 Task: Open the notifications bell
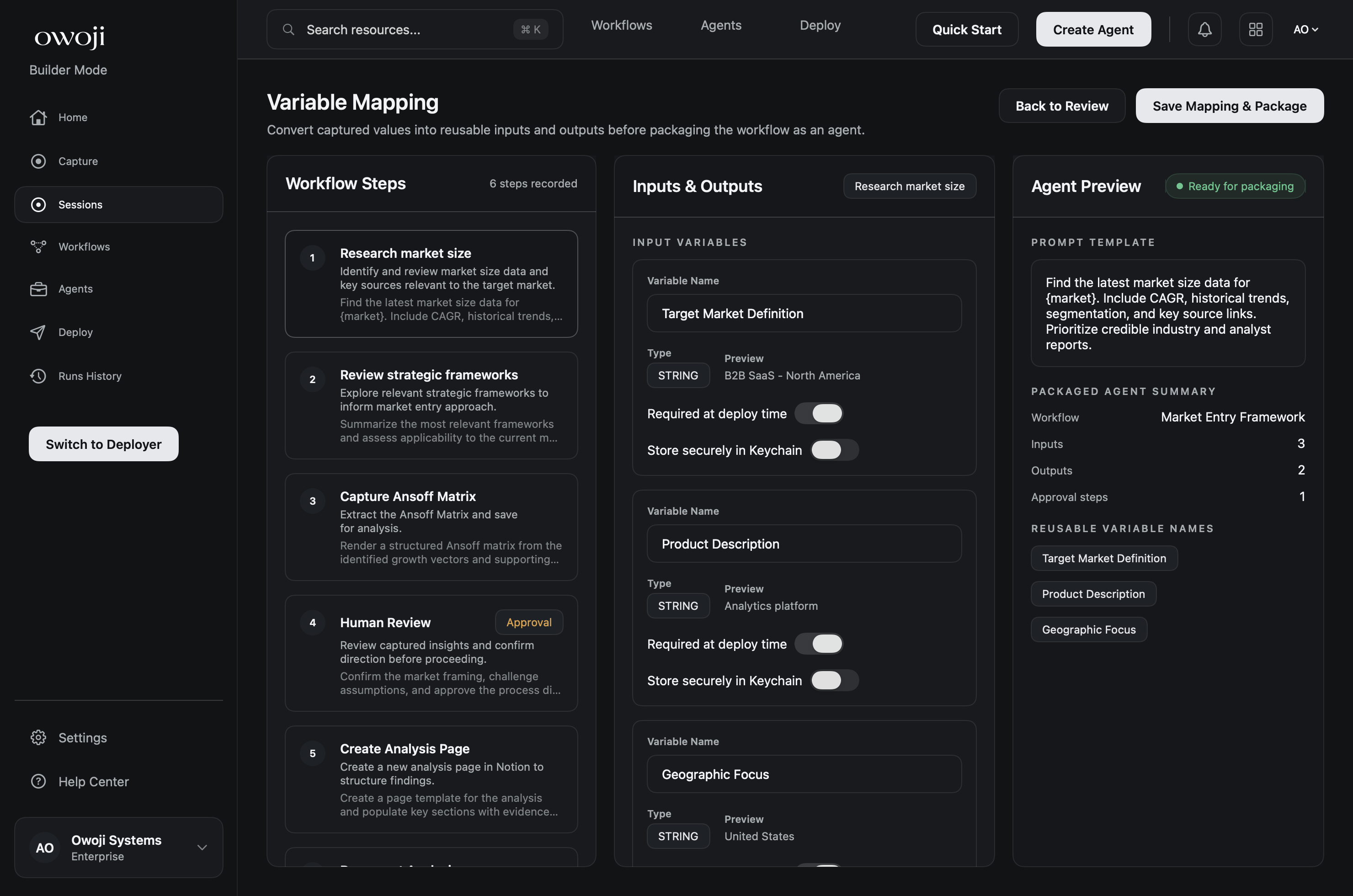[x=1204, y=29]
